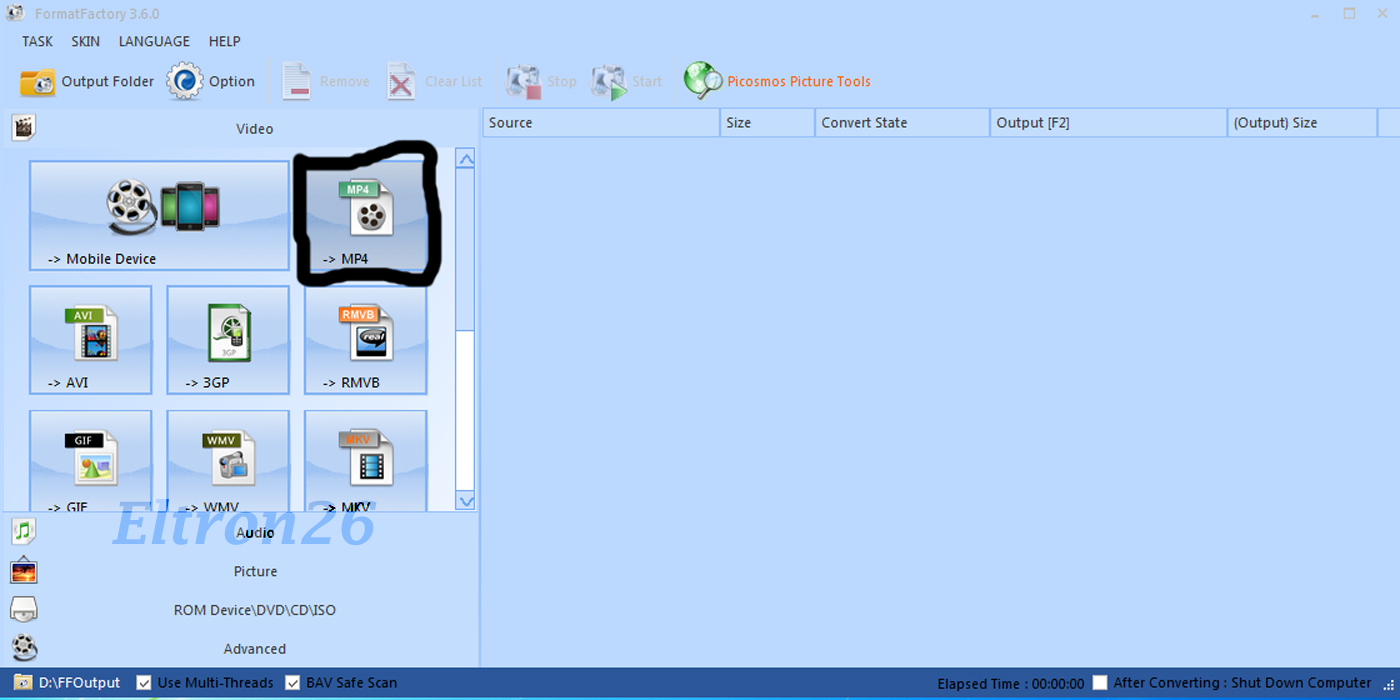Click the Clear List toolbar button

[x=435, y=82]
